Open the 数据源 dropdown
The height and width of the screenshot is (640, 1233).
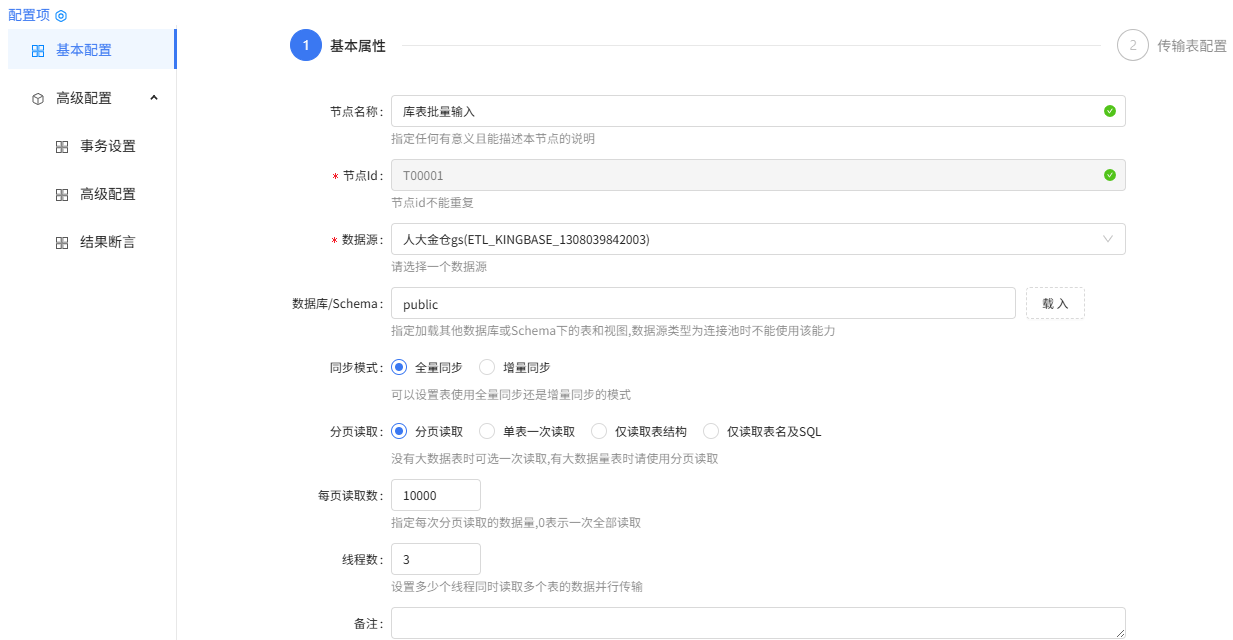click(758, 239)
